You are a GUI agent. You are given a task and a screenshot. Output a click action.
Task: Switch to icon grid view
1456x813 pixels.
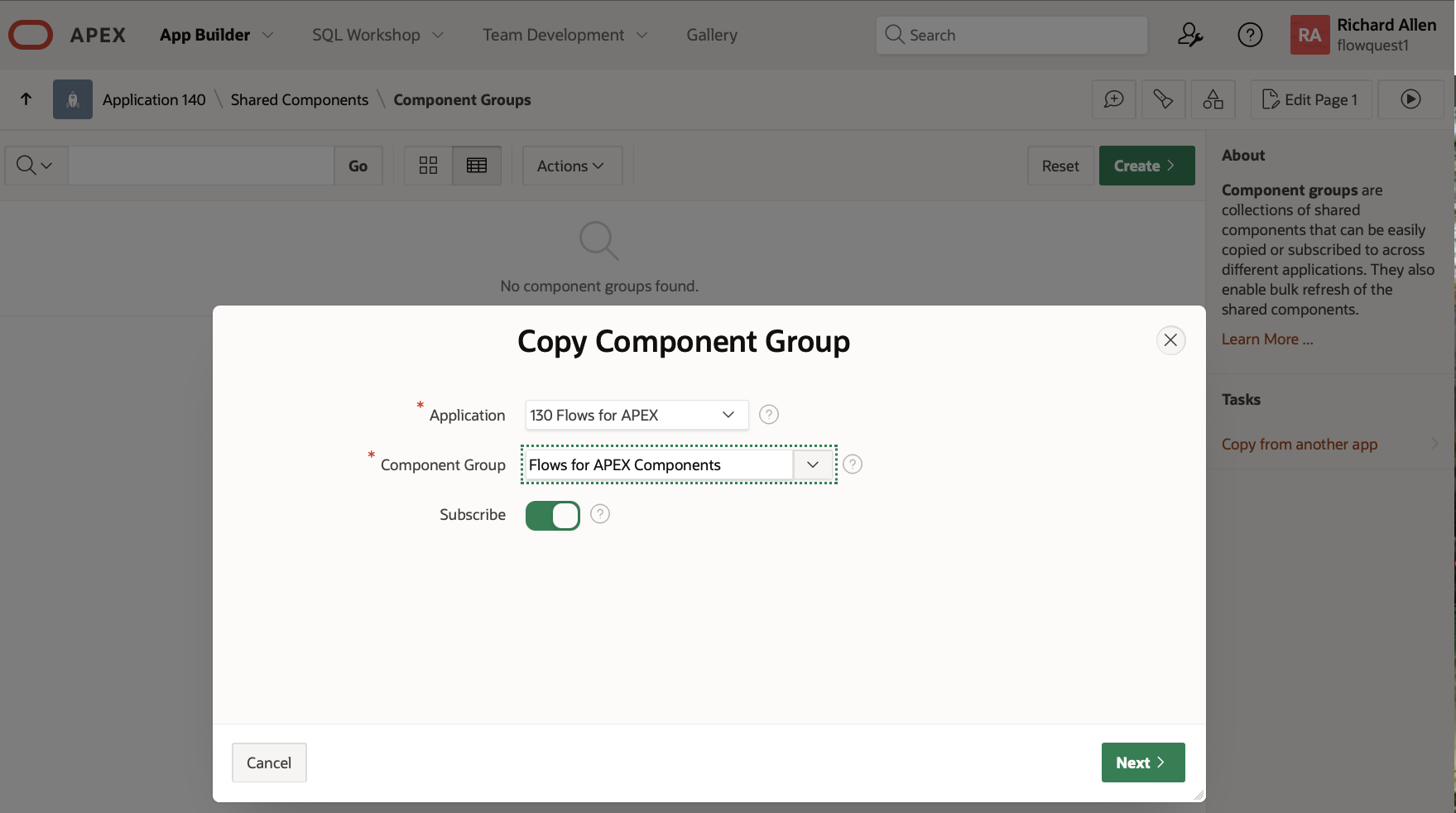pyautogui.click(x=428, y=166)
